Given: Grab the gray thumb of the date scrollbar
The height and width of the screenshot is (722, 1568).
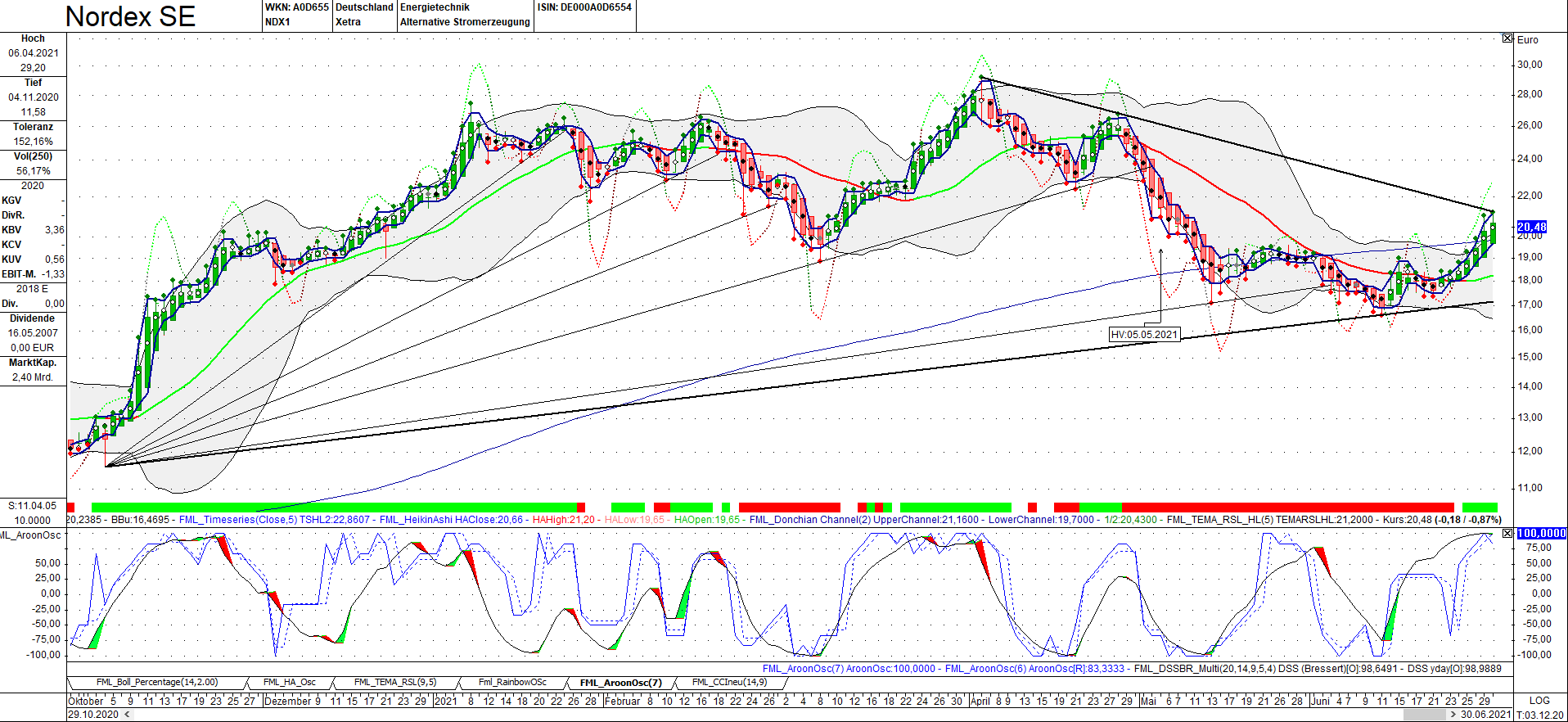Looking at the screenshot, I should coord(1425,715).
